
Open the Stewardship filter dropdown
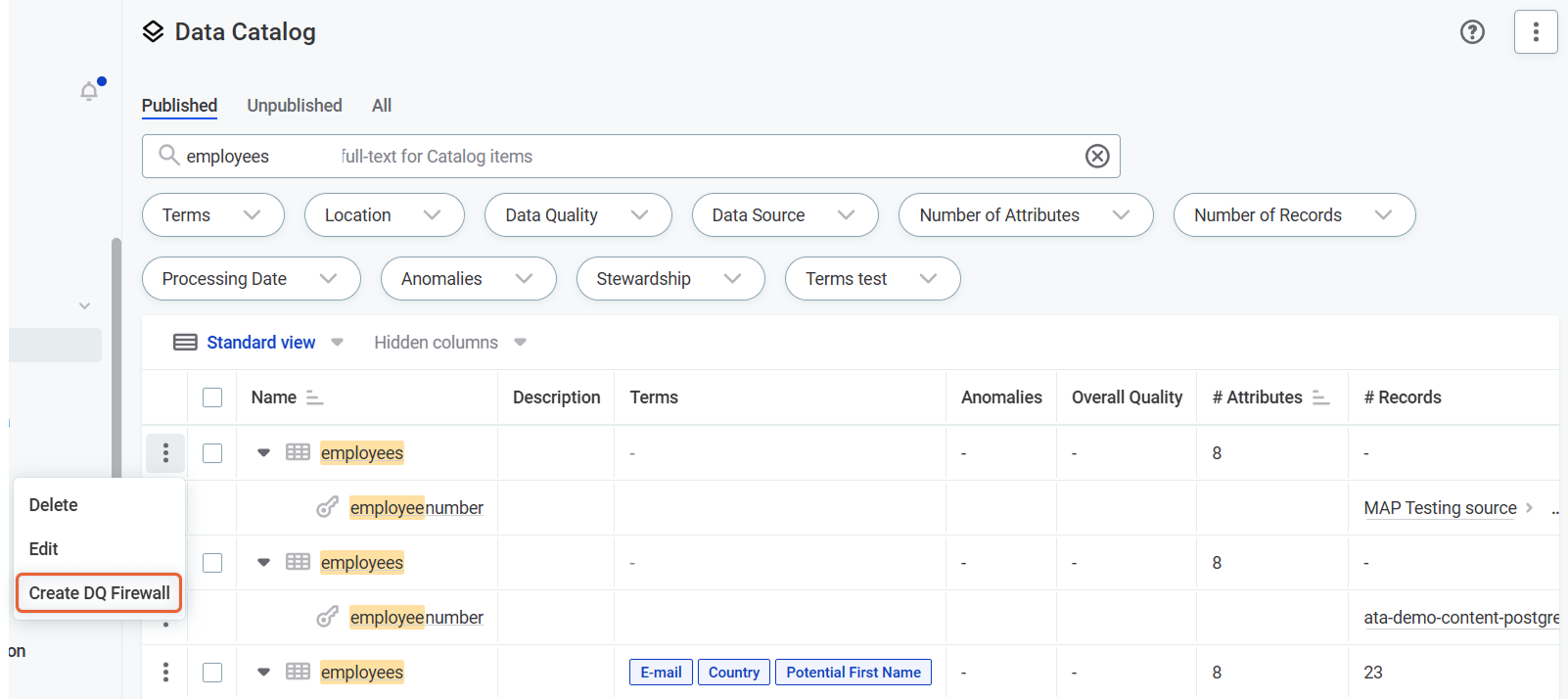click(x=670, y=279)
